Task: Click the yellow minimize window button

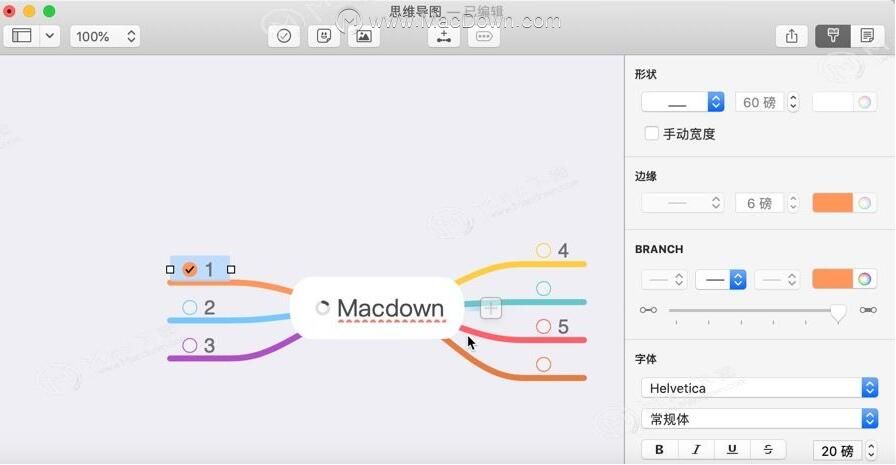Action: pyautogui.click(x=29, y=11)
